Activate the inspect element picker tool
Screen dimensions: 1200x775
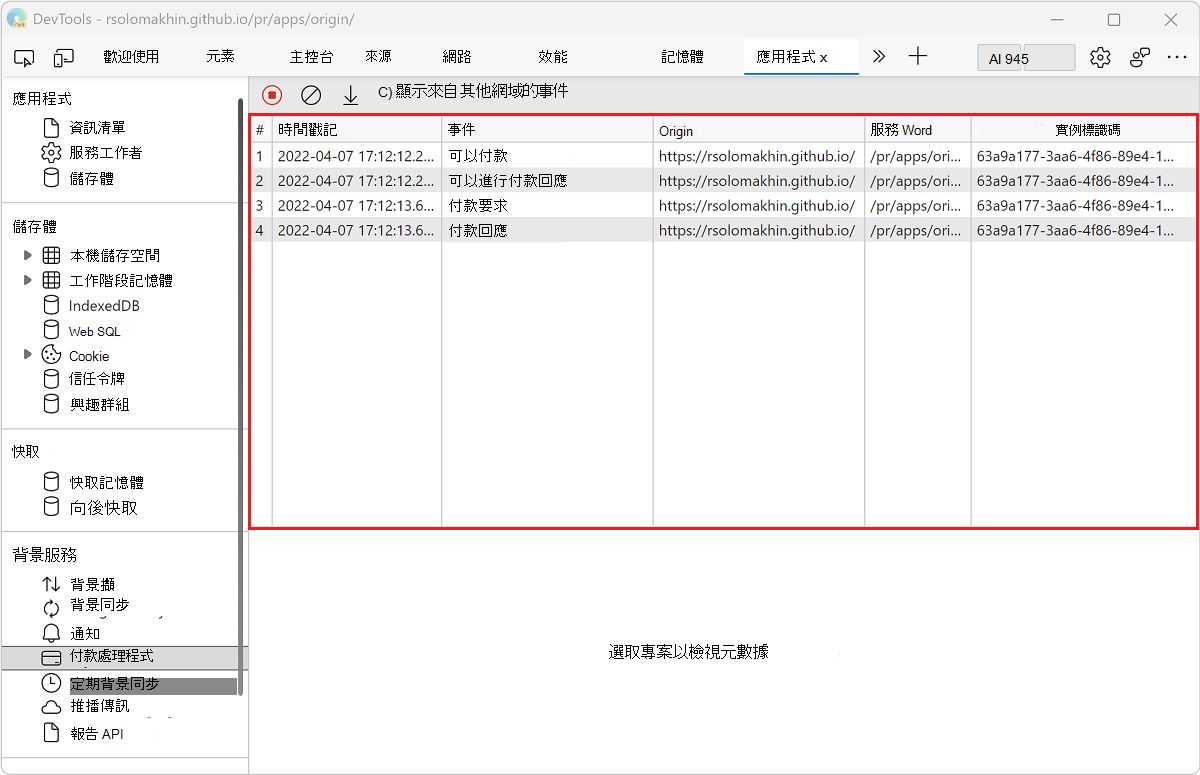pos(24,57)
